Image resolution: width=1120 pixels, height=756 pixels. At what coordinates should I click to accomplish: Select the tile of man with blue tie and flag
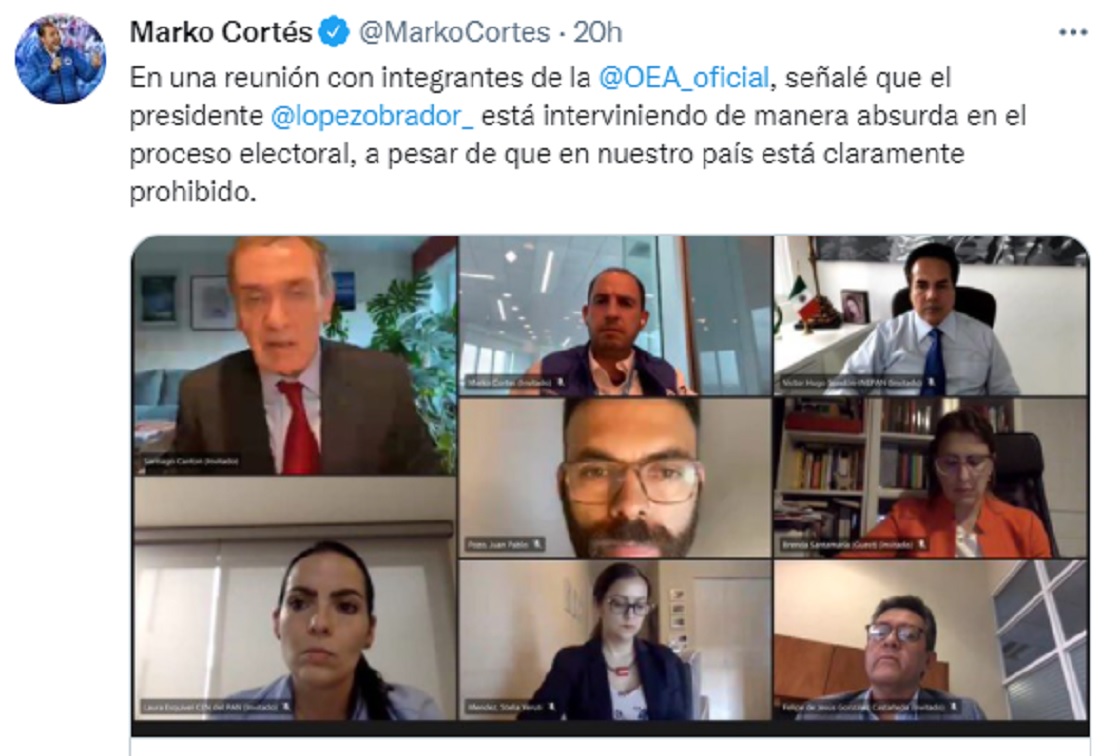point(931,316)
